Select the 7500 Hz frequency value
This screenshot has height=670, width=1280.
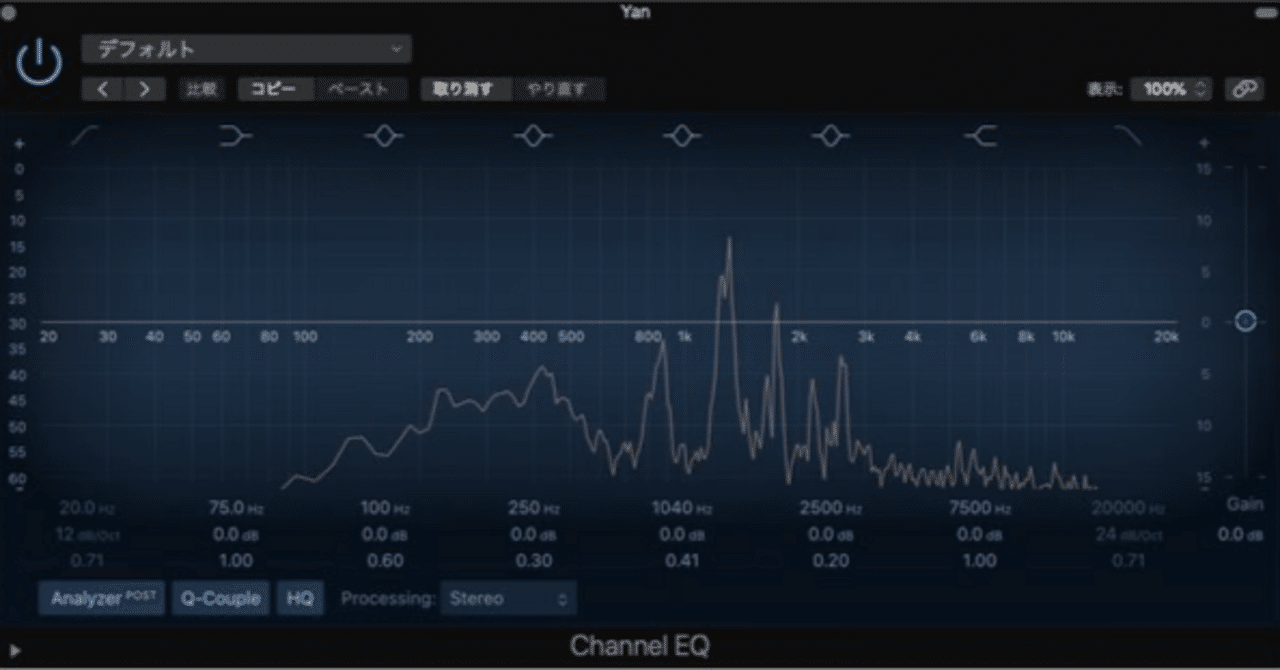pos(979,508)
